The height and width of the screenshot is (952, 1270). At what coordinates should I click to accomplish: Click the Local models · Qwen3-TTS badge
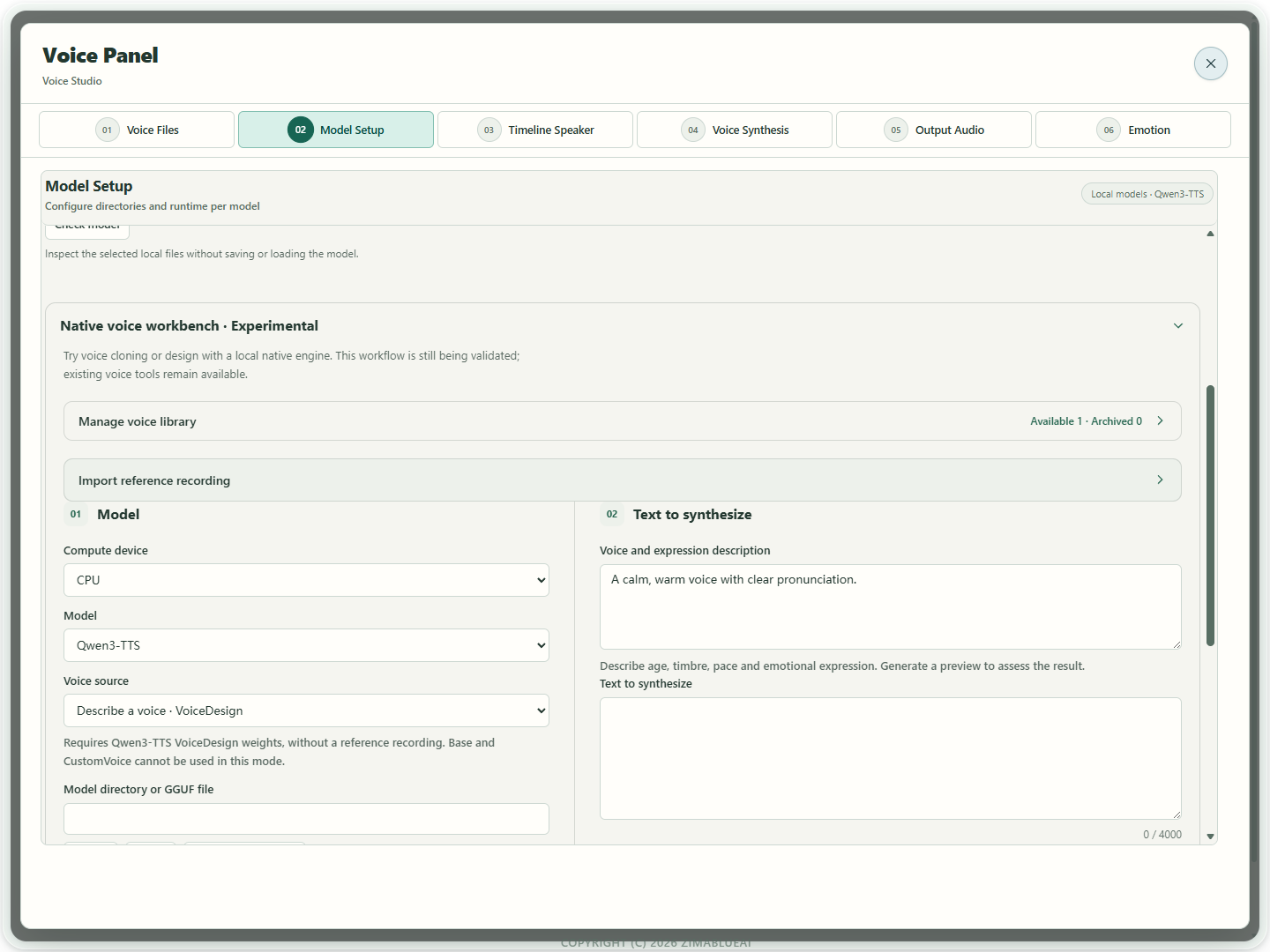click(x=1147, y=194)
